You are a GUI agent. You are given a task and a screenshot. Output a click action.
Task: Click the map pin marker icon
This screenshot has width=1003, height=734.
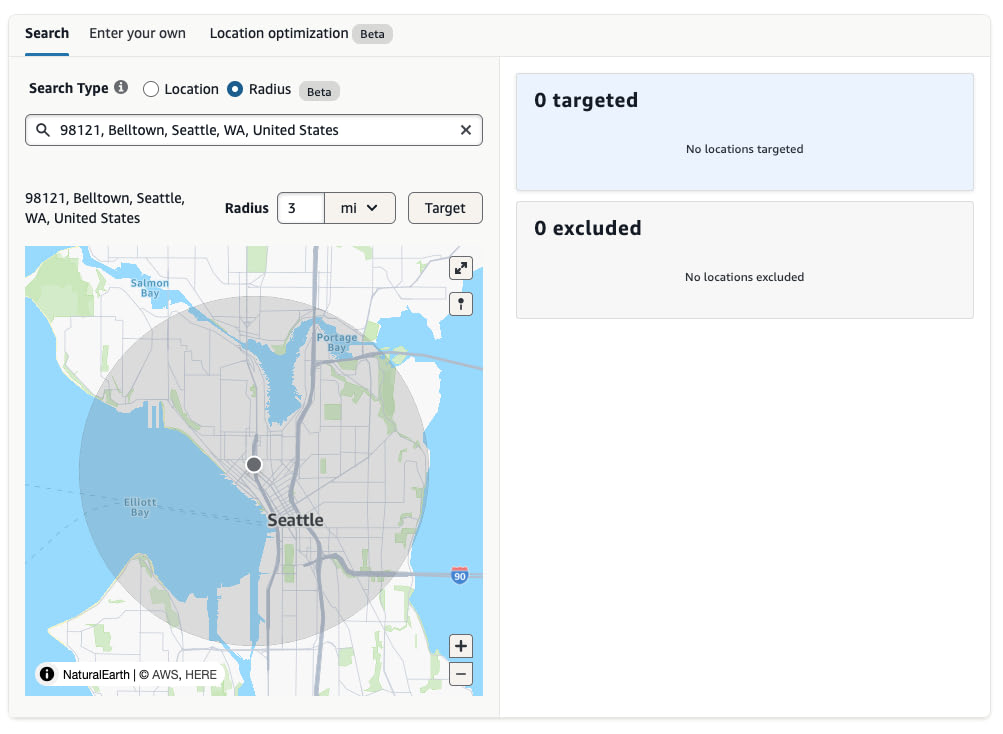pyautogui.click(x=460, y=304)
